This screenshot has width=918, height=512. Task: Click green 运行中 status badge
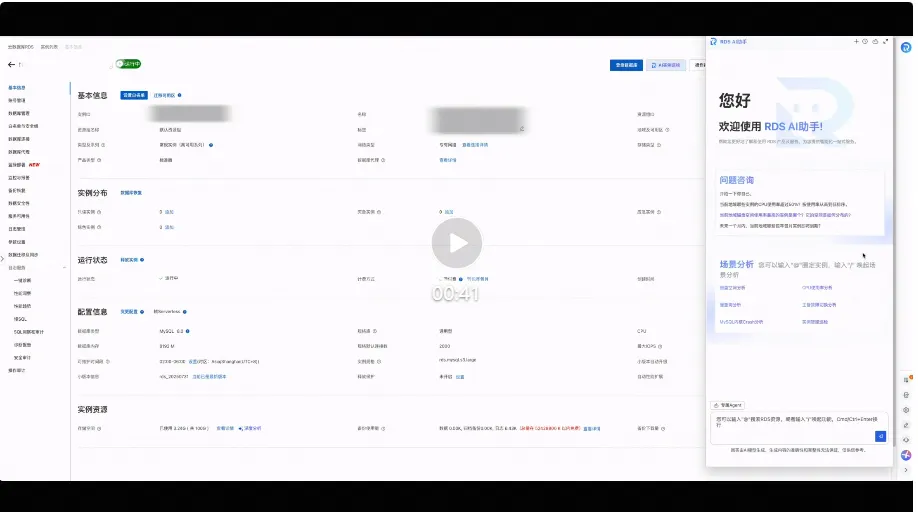coord(128,64)
